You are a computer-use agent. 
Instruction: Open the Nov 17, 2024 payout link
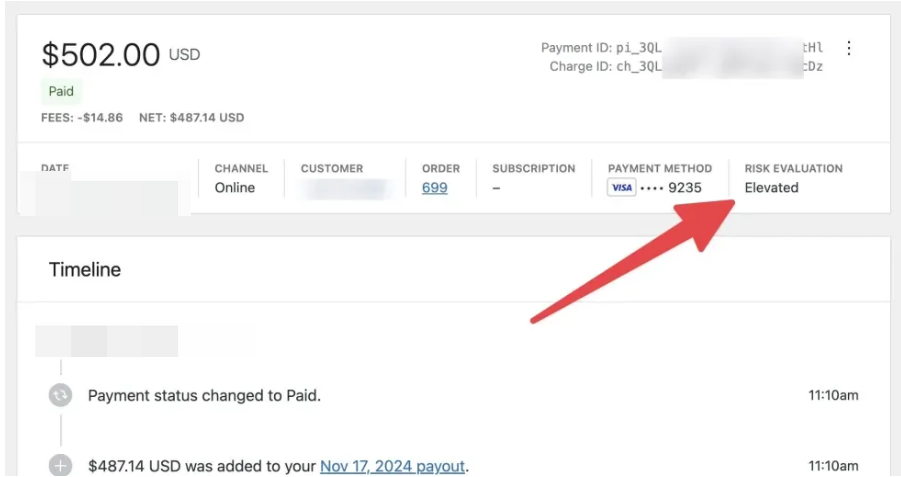392,467
